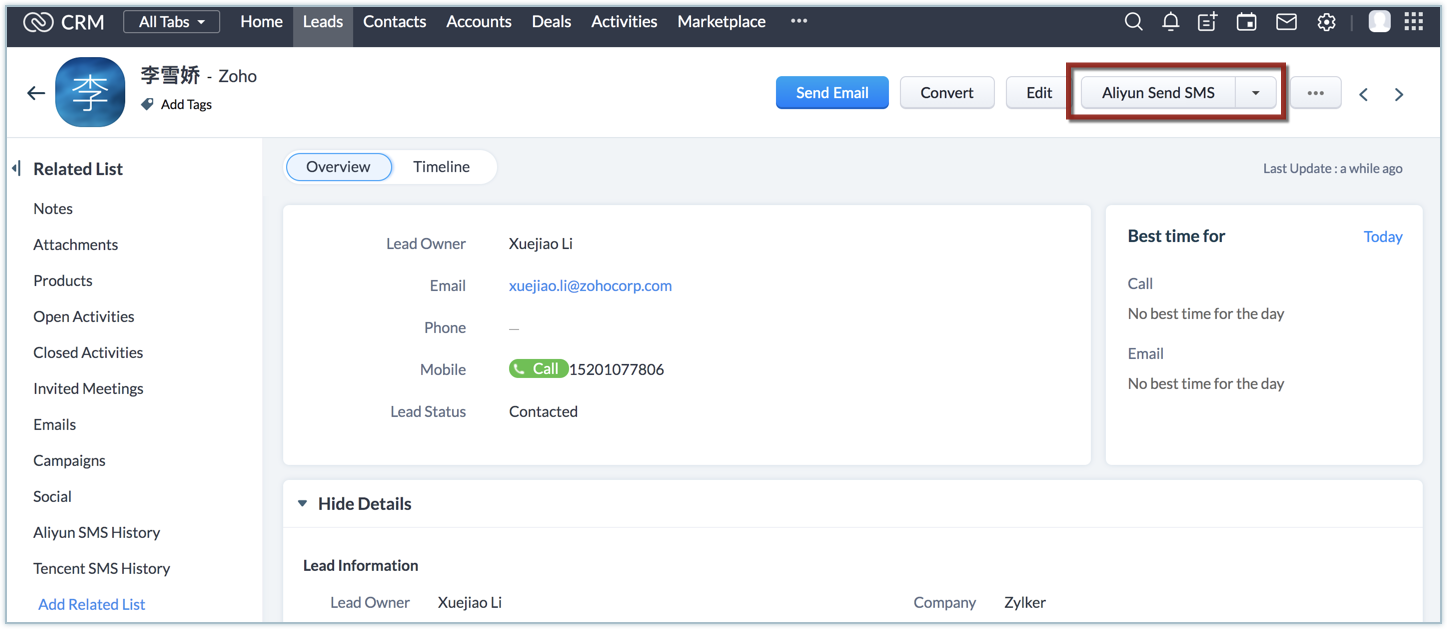Open the Accounts tab
Image resolution: width=1447 pixels, height=629 pixels.
click(x=479, y=22)
